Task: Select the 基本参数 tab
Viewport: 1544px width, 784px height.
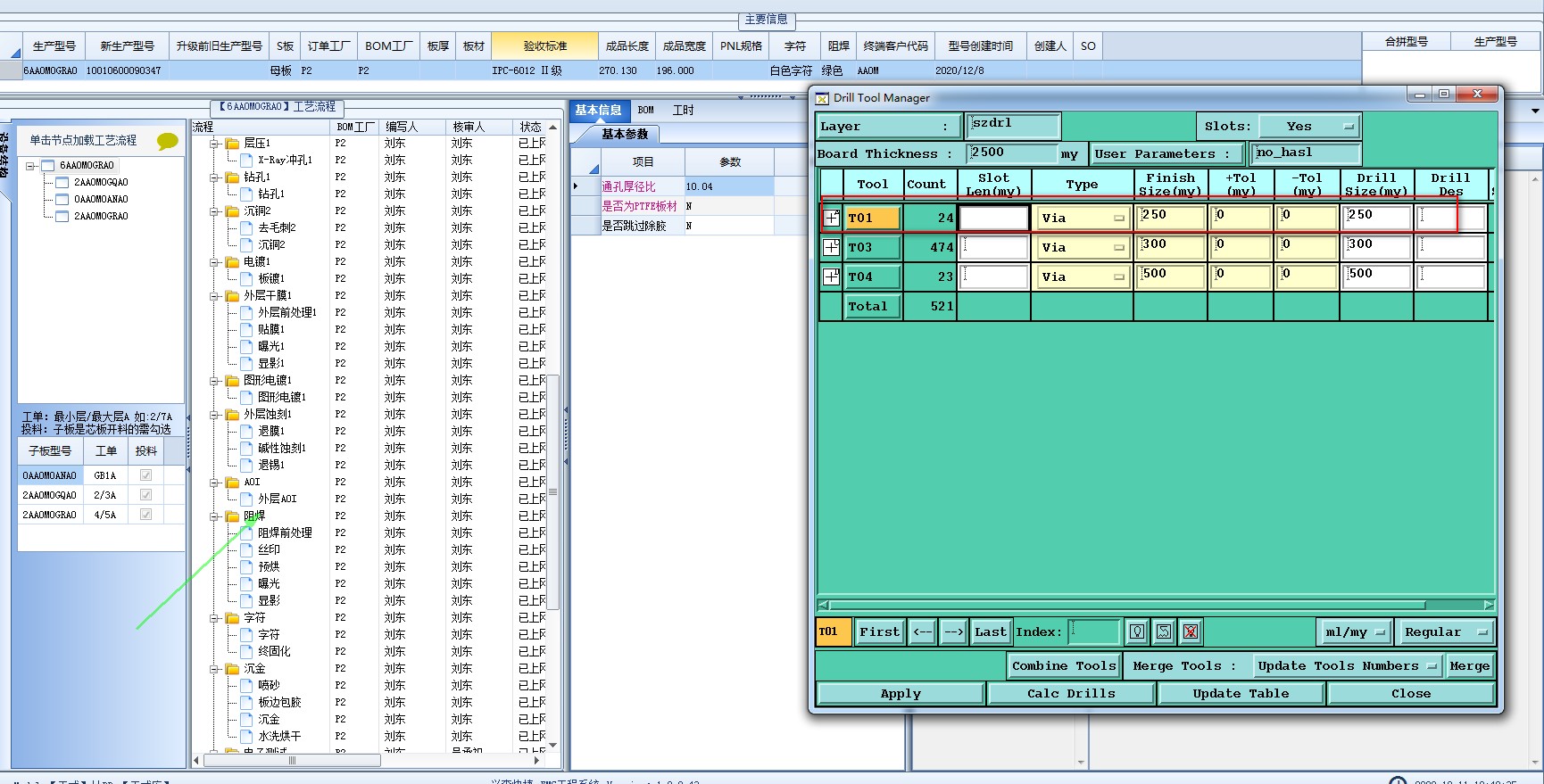Action: tap(624, 135)
